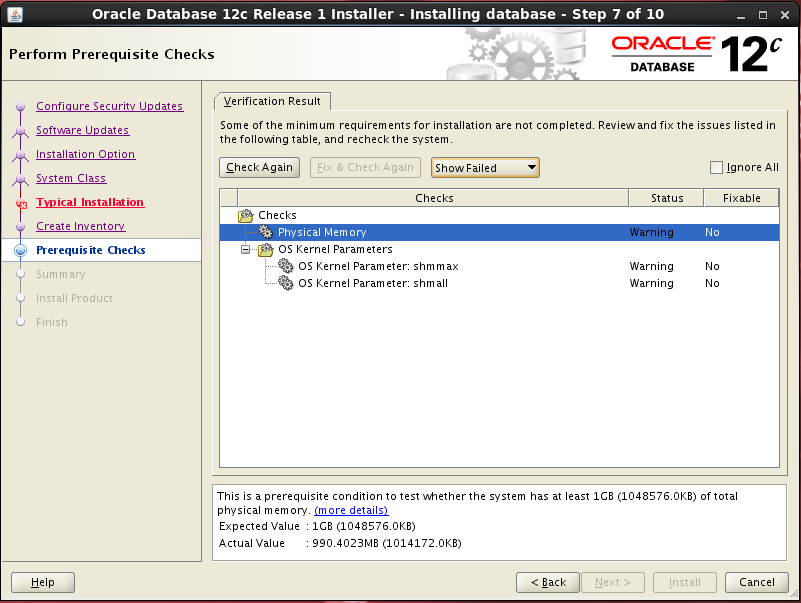Click the Fixable column header
The height and width of the screenshot is (603, 801).
[x=741, y=198]
